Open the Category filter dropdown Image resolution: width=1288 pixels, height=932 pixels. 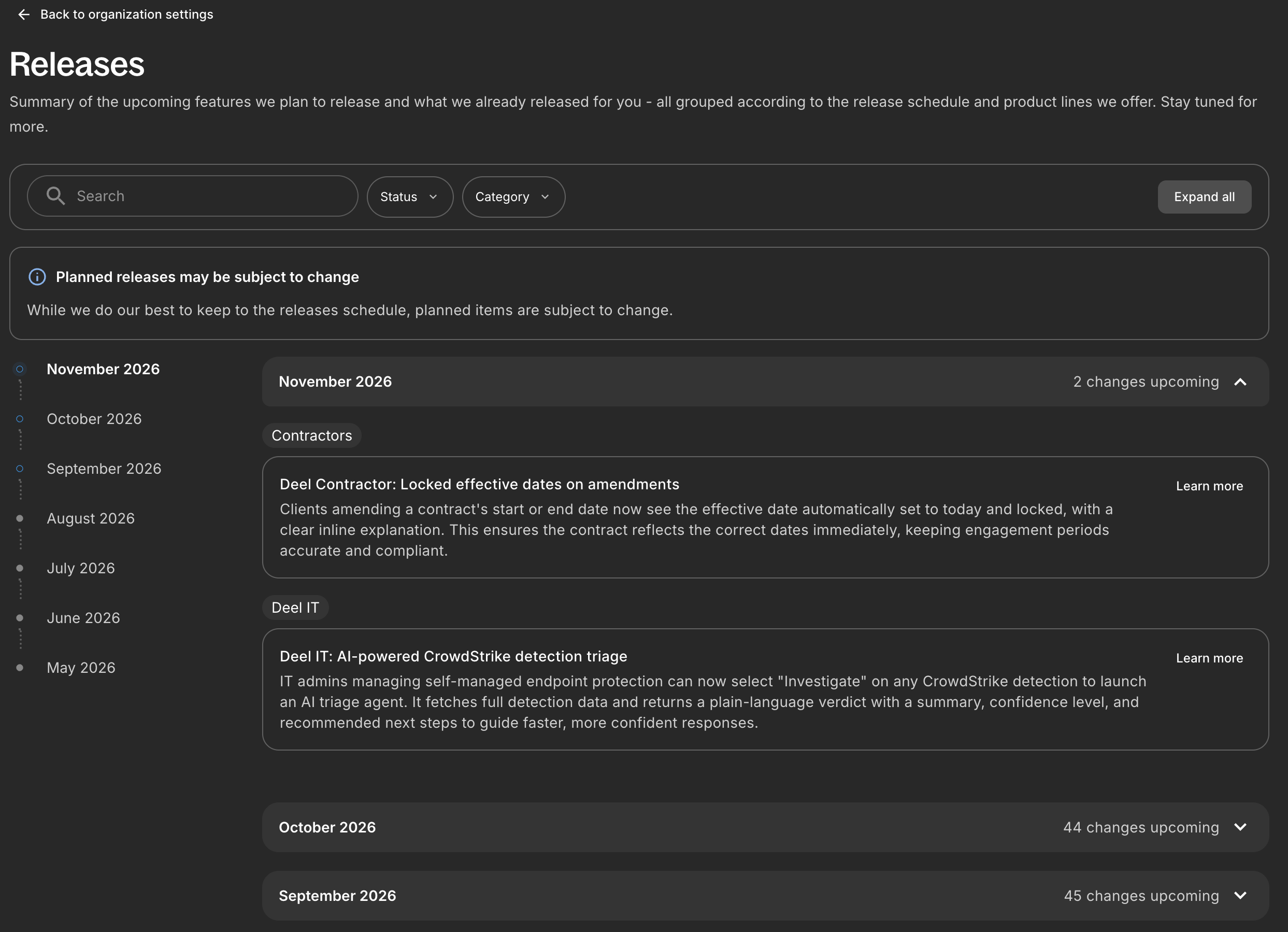pos(513,196)
